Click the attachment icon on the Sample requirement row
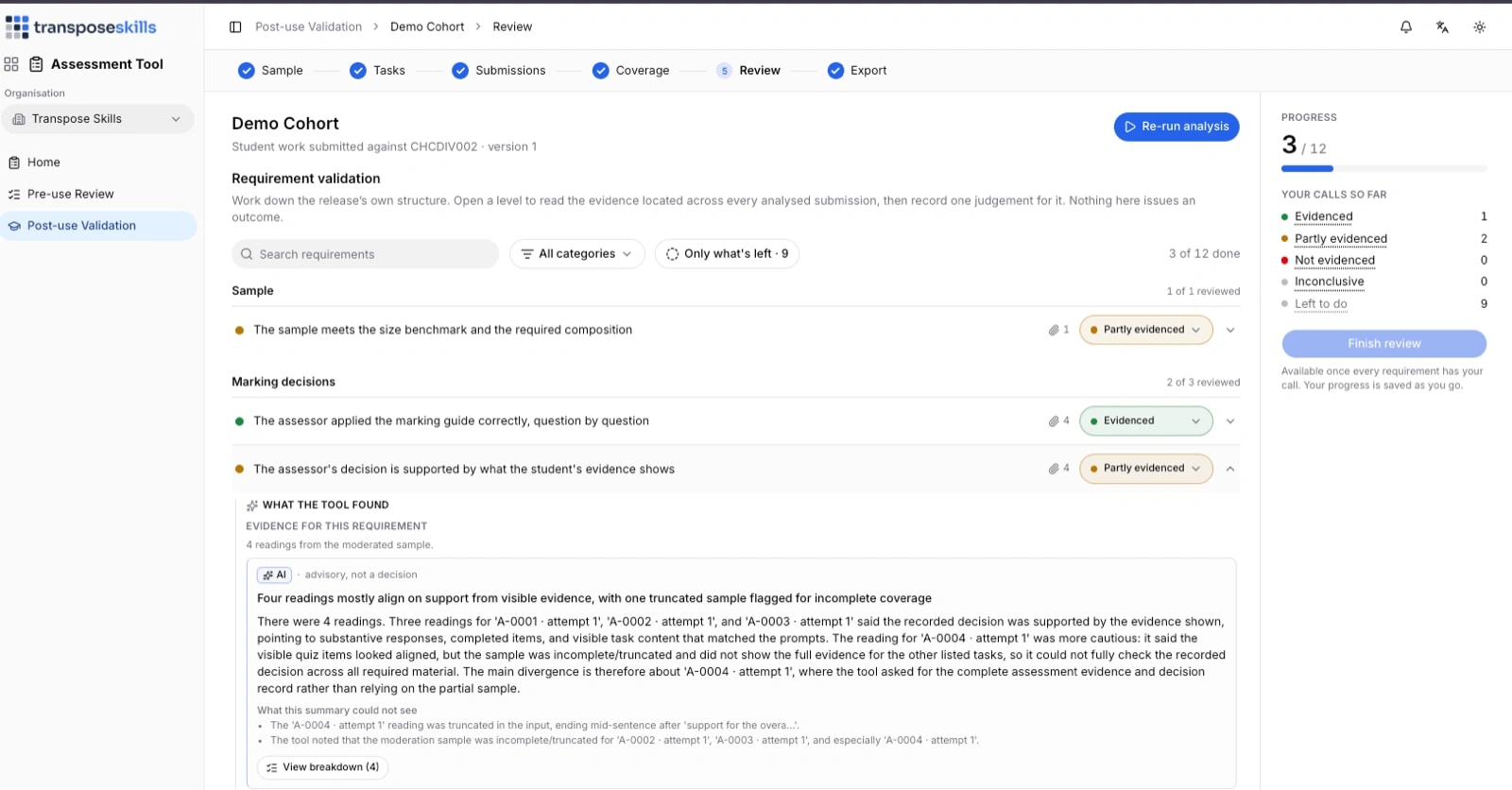 coord(1053,330)
